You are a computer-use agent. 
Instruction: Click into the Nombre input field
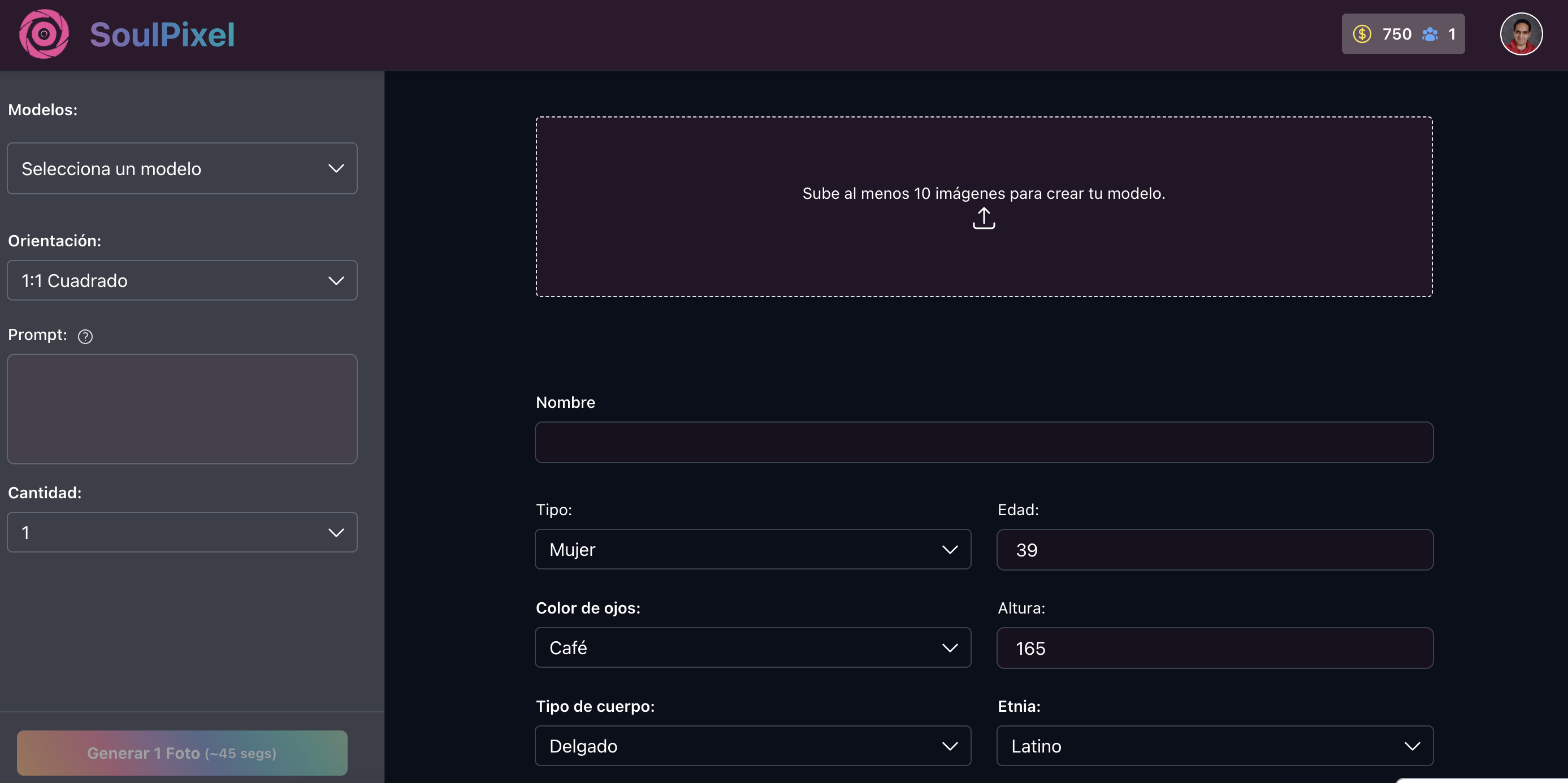point(984,442)
